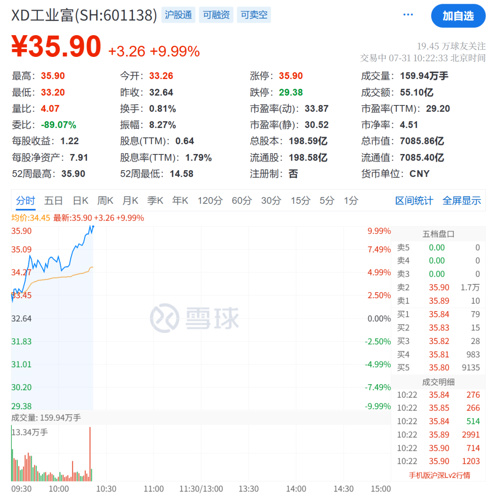Switch to the 60分 interval tab

[x=242, y=201]
